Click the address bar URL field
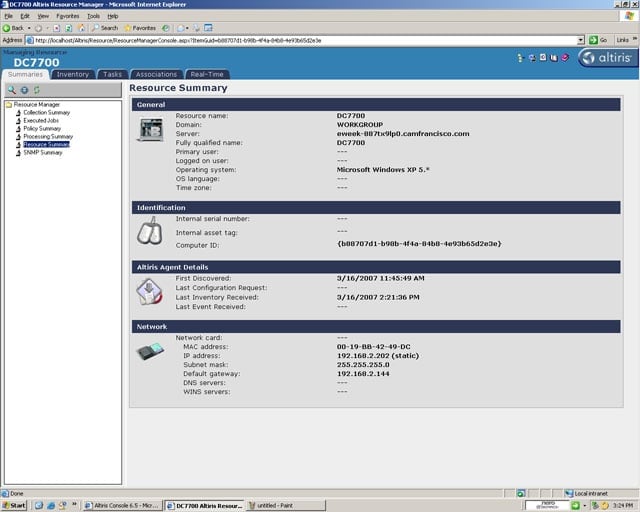The width and height of the screenshot is (640, 512). [x=301, y=40]
